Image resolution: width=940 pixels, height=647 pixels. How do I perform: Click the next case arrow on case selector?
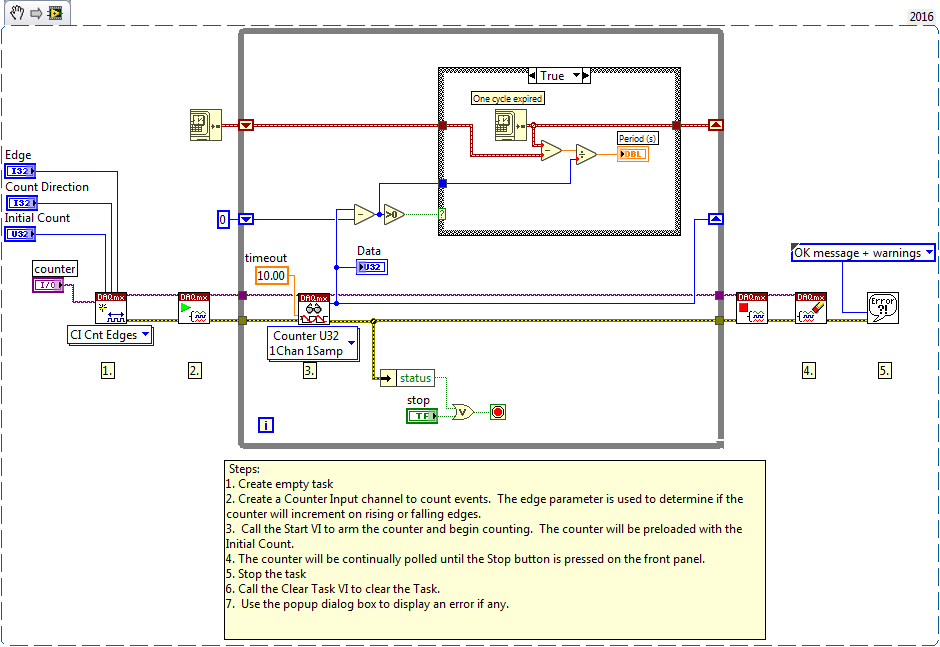tap(585, 76)
